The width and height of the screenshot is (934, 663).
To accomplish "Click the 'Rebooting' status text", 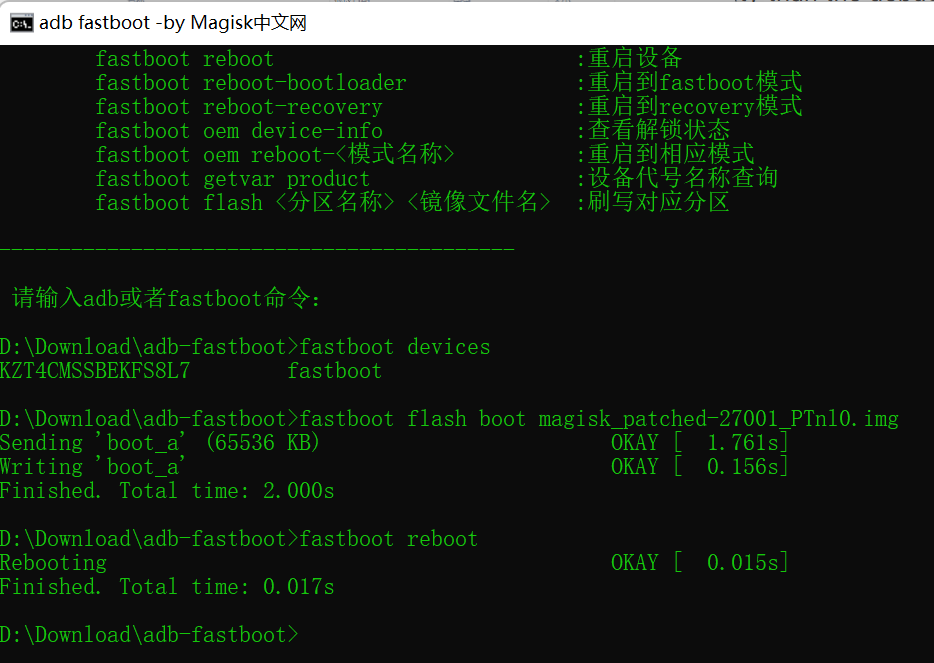I will tap(53, 562).
